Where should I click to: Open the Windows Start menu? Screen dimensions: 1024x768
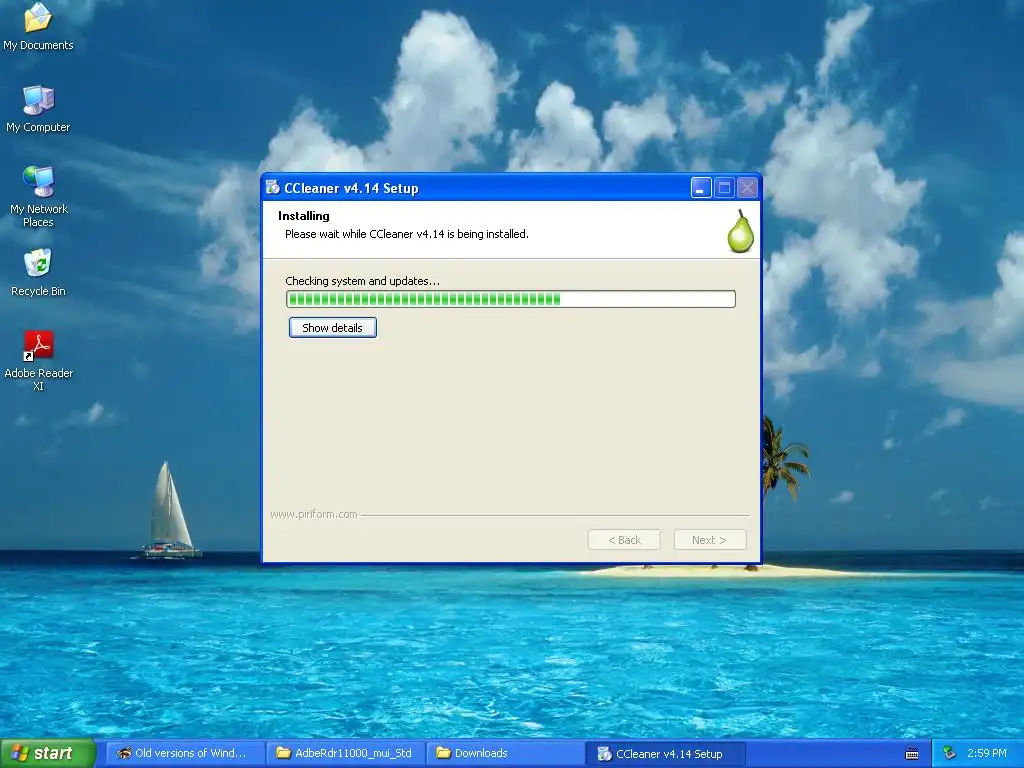47,753
